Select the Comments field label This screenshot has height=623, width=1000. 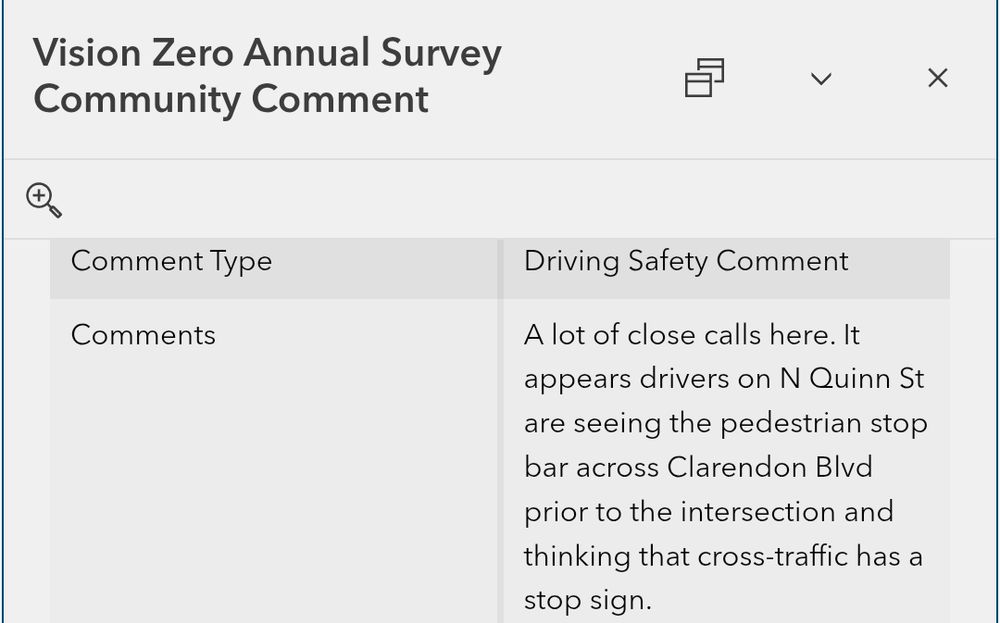click(x=143, y=335)
